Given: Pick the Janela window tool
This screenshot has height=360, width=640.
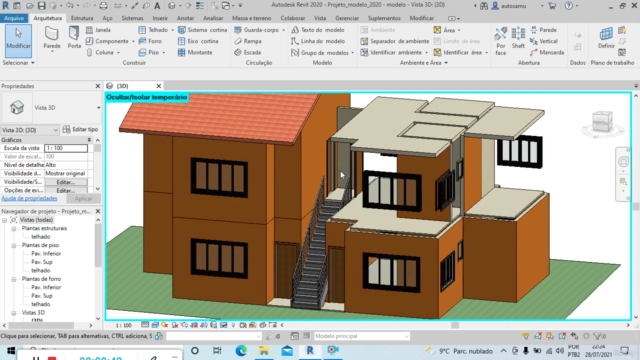Looking at the screenshot, I should click(98, 30).
